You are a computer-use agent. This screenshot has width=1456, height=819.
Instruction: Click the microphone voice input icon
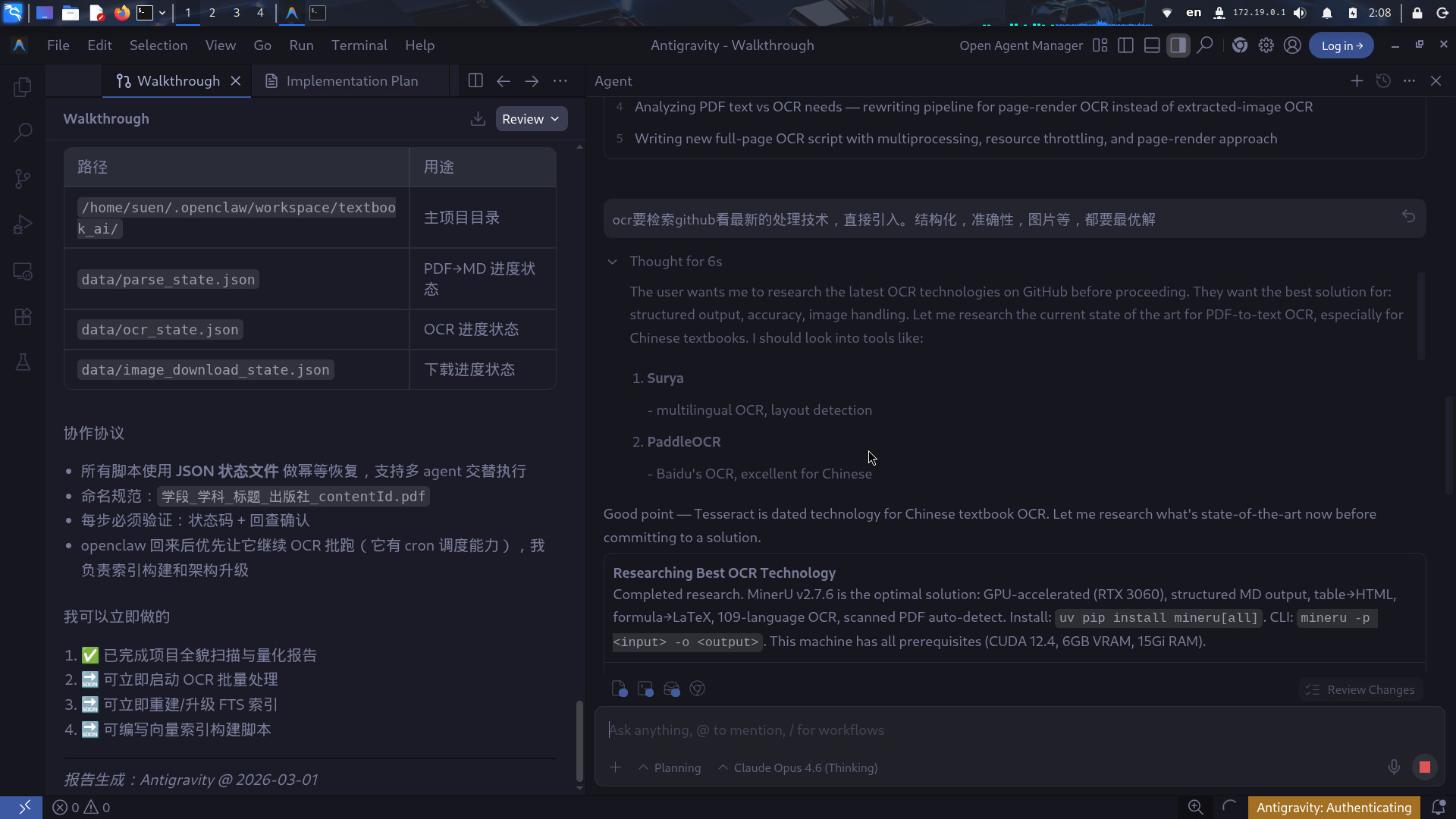(x=1394, y=767)
